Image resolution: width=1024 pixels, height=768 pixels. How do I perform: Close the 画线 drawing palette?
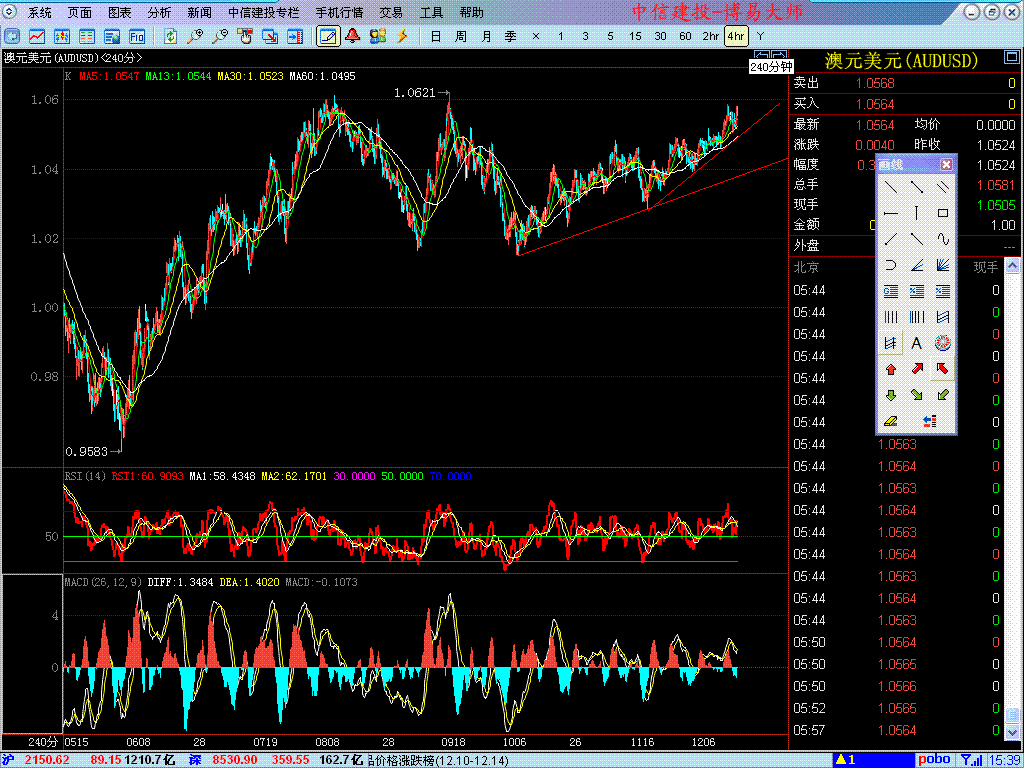[946, 165]
